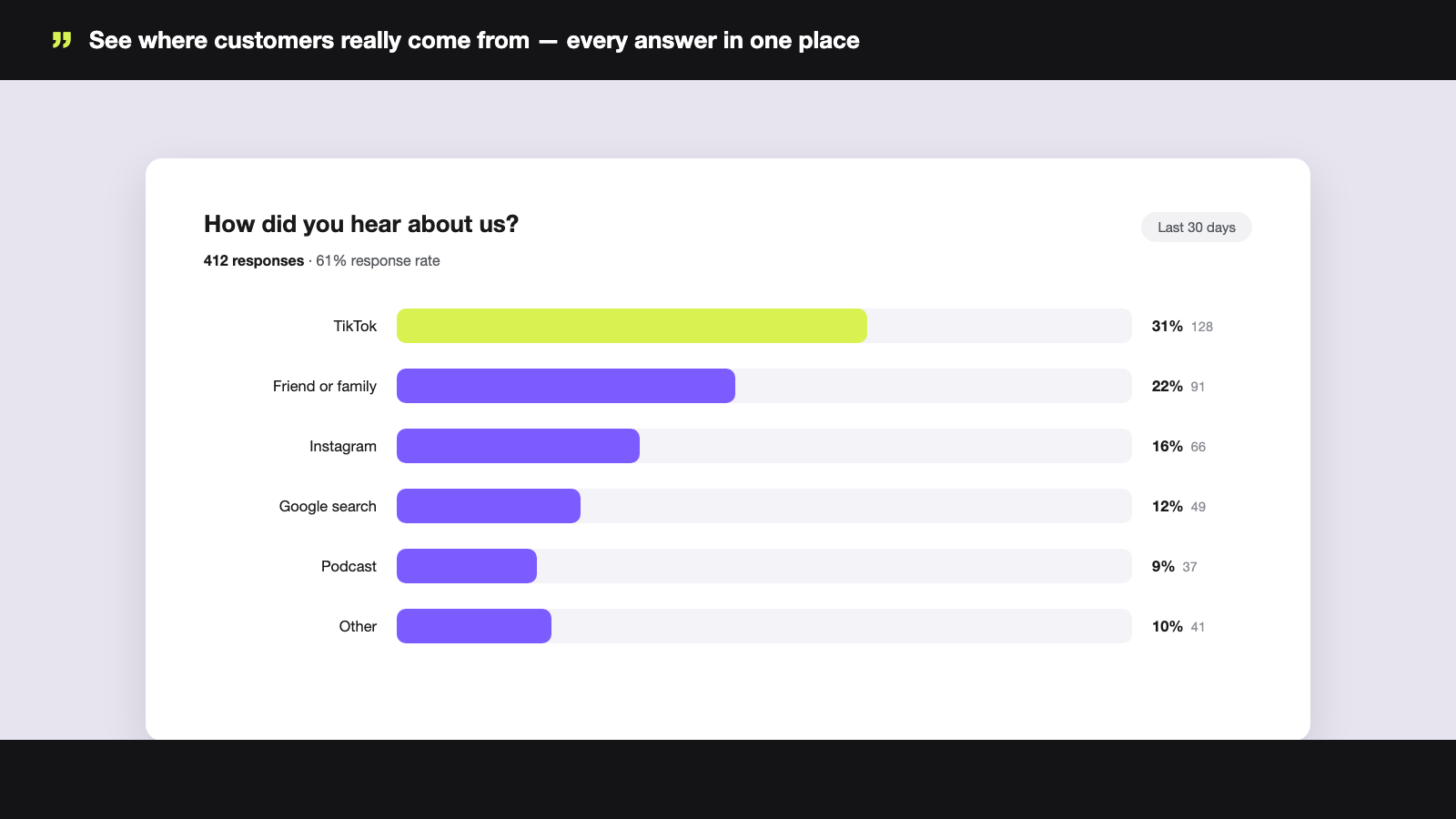This screenshot has width=1456, height=819.
Task: Click the Friend or family label
Action: [x=325, y=386]
